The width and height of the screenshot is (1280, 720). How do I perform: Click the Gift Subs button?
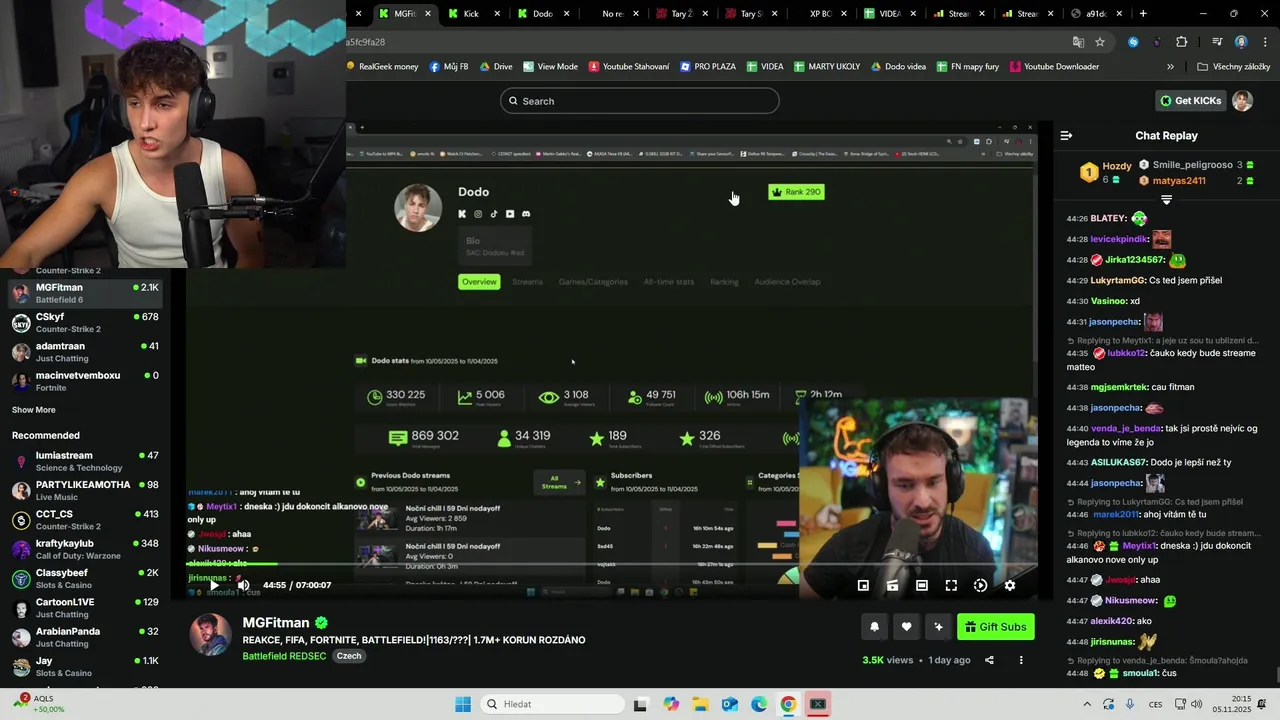point(996,627)
